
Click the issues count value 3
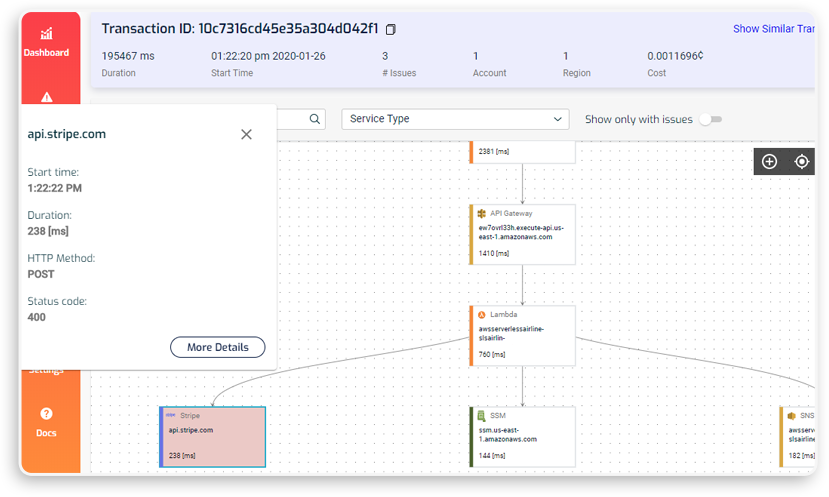(385, 56)
